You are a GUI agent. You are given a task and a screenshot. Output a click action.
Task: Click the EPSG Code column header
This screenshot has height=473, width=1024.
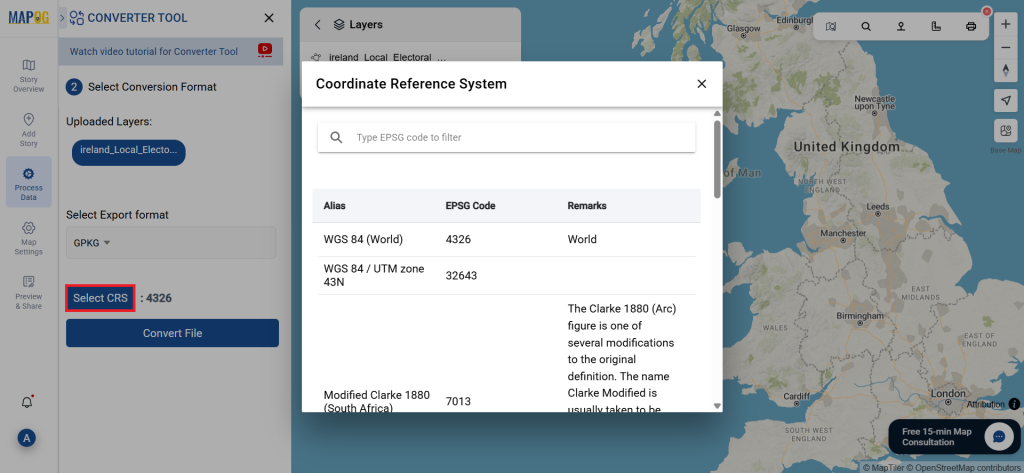471,206
